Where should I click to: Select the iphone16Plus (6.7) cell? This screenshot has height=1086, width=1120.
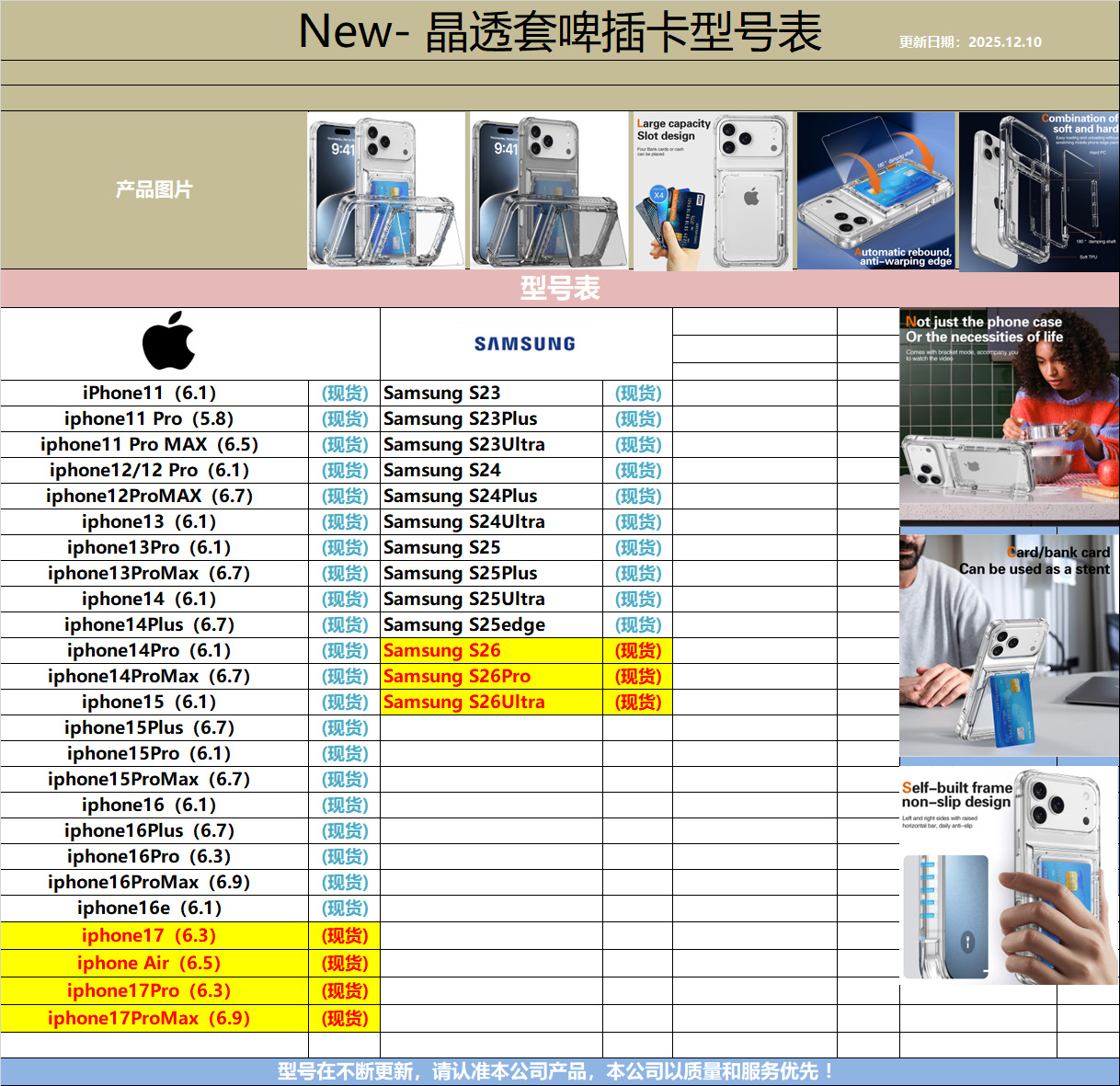tap(154, 830)
